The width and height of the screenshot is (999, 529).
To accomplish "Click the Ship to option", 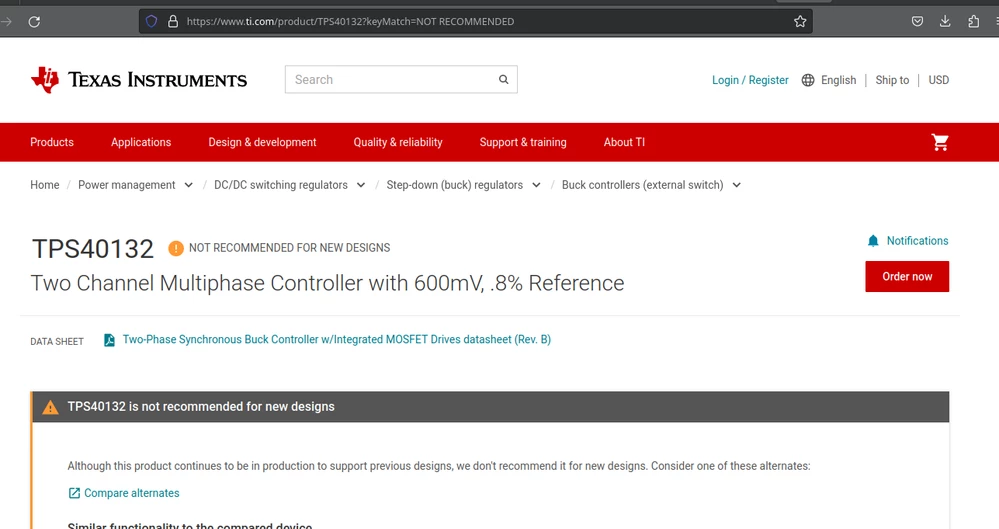I will (x=892, y=80).
